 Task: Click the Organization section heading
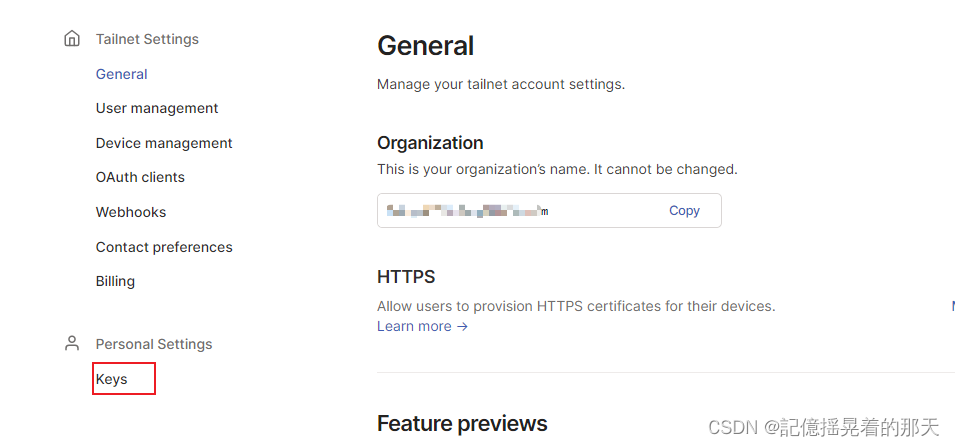(430, 143)
